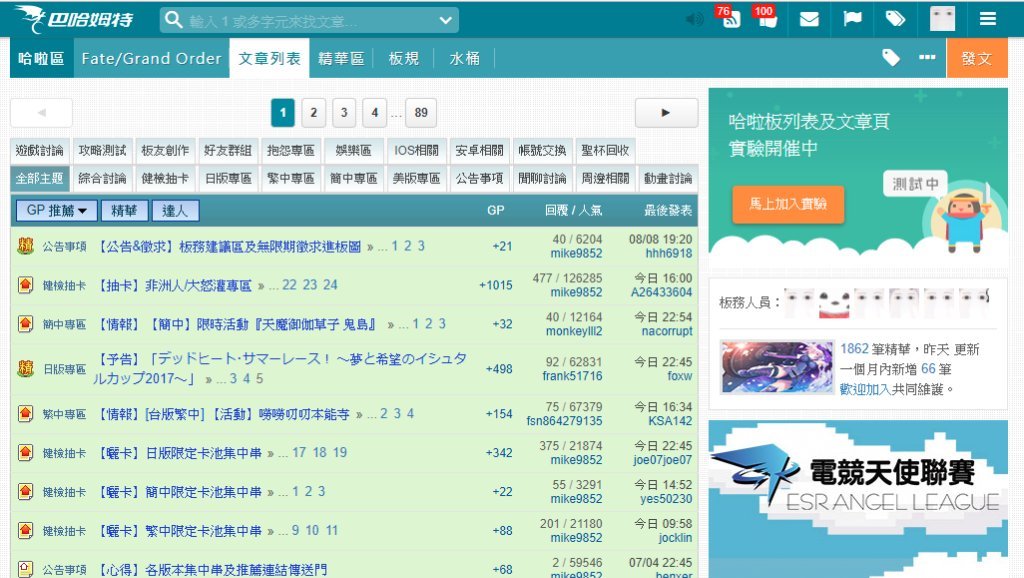Viewport: 1024px width, 578px height.
Task: Click pinned icon of 非洲人 thread row
Action: coord(25,285)
